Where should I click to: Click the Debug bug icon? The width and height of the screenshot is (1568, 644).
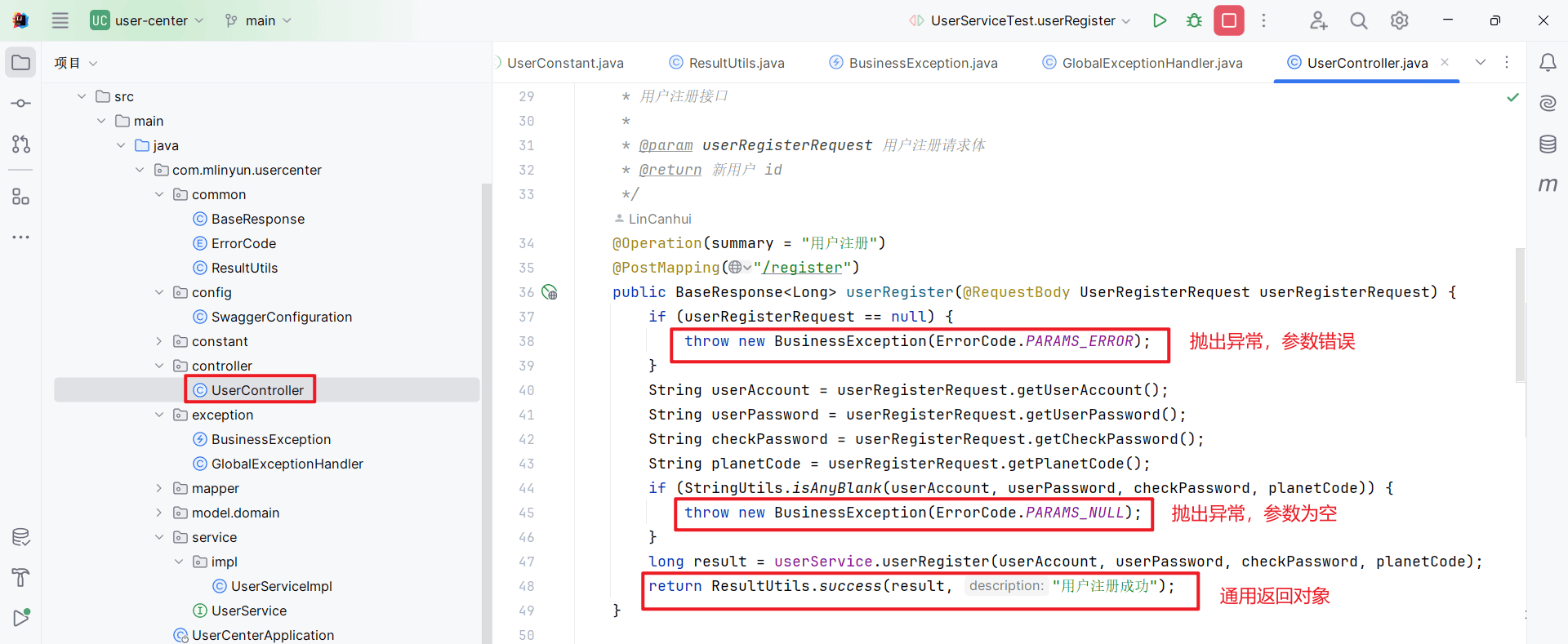pyautogui.click(x=1194, y=20)
